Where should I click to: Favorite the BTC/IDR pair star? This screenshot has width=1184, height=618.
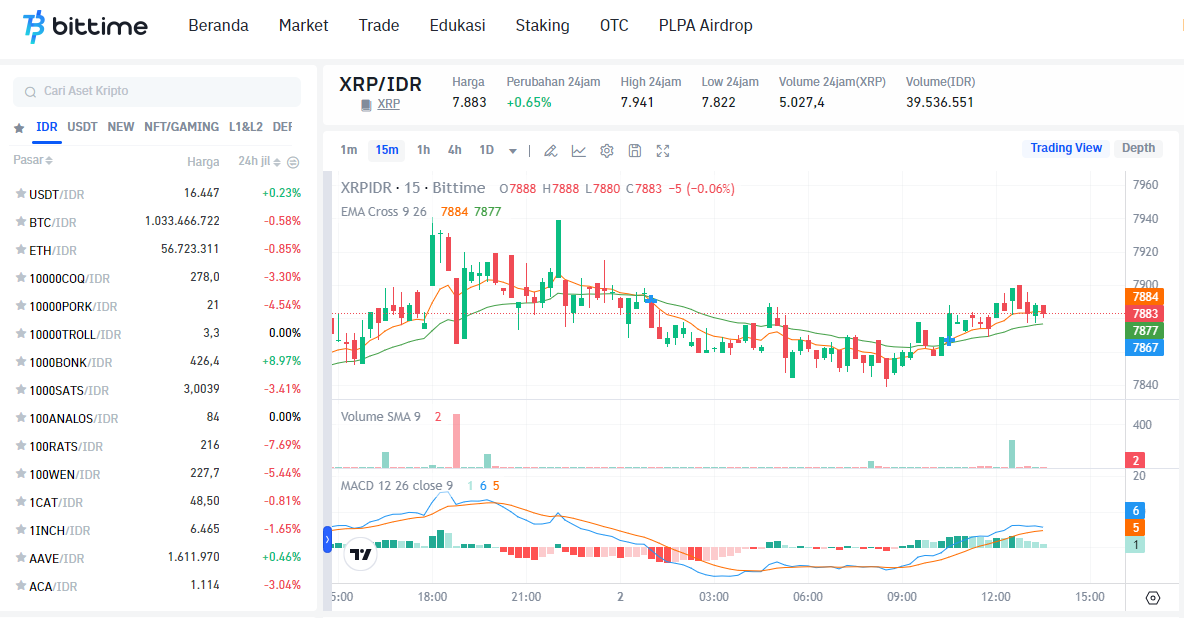[x=20, y=221]
